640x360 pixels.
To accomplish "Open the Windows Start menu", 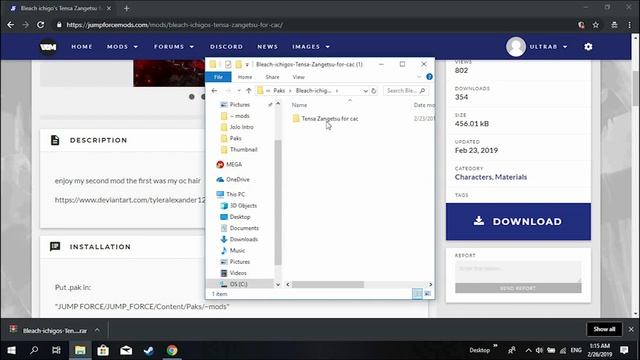I will tap(11, 350).
